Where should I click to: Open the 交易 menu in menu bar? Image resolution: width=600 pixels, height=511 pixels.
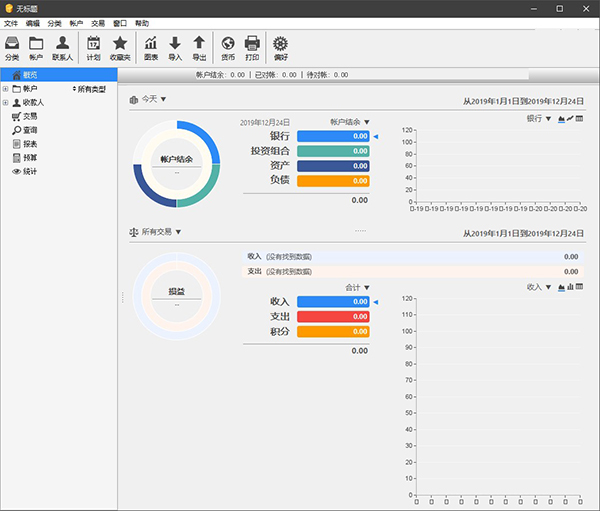97,22
